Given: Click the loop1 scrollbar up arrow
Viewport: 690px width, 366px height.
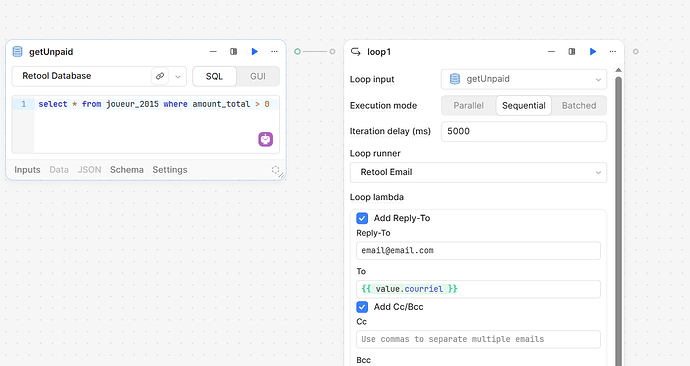Looking at the screenshot, I should 618,70.
